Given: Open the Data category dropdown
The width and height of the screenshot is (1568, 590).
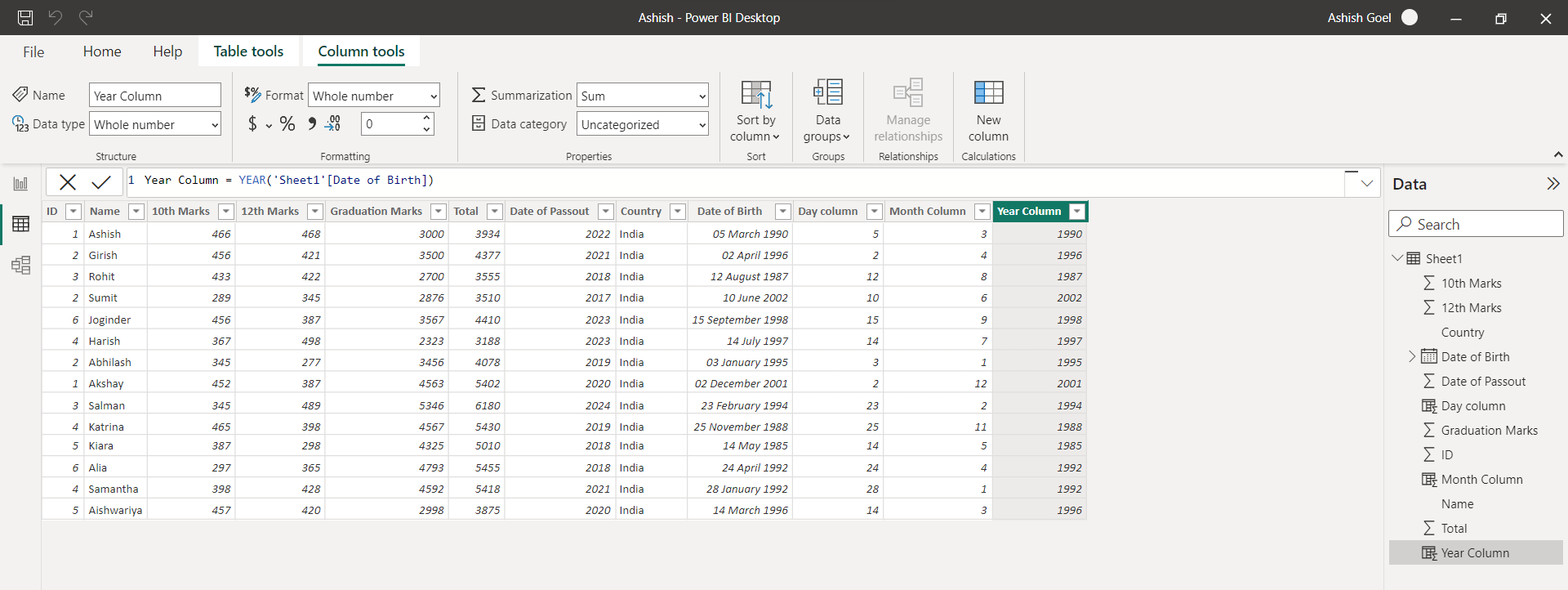Looking at the screenshot, I should point(642,124).
